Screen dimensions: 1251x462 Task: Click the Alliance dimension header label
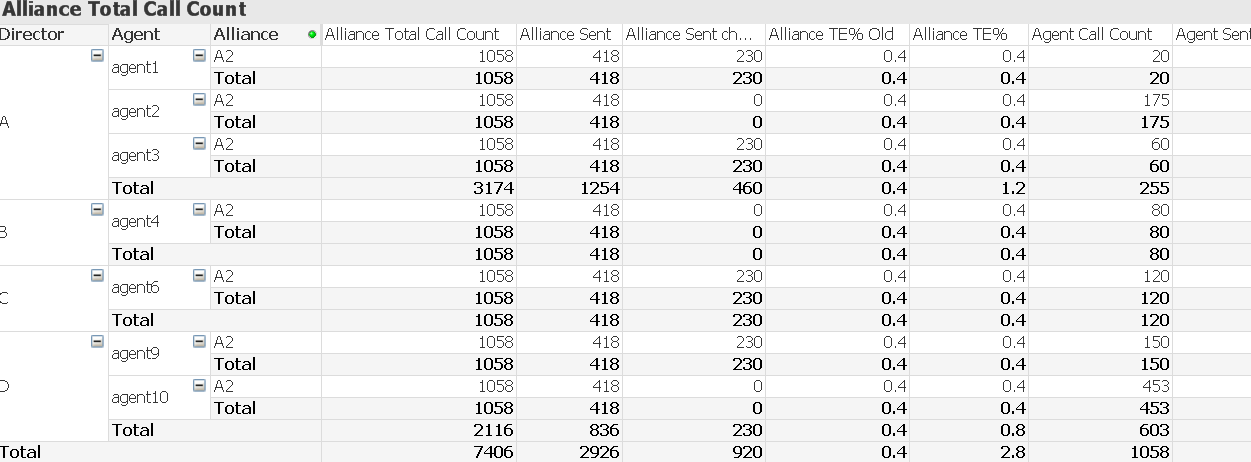pyautogui.click(x=246, y=35)
